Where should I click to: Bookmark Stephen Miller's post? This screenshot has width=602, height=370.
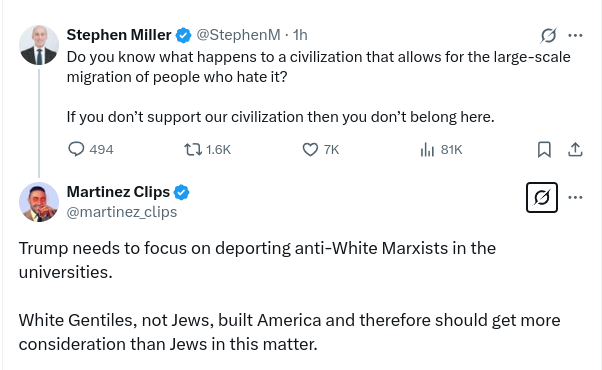tap(544, 149)
